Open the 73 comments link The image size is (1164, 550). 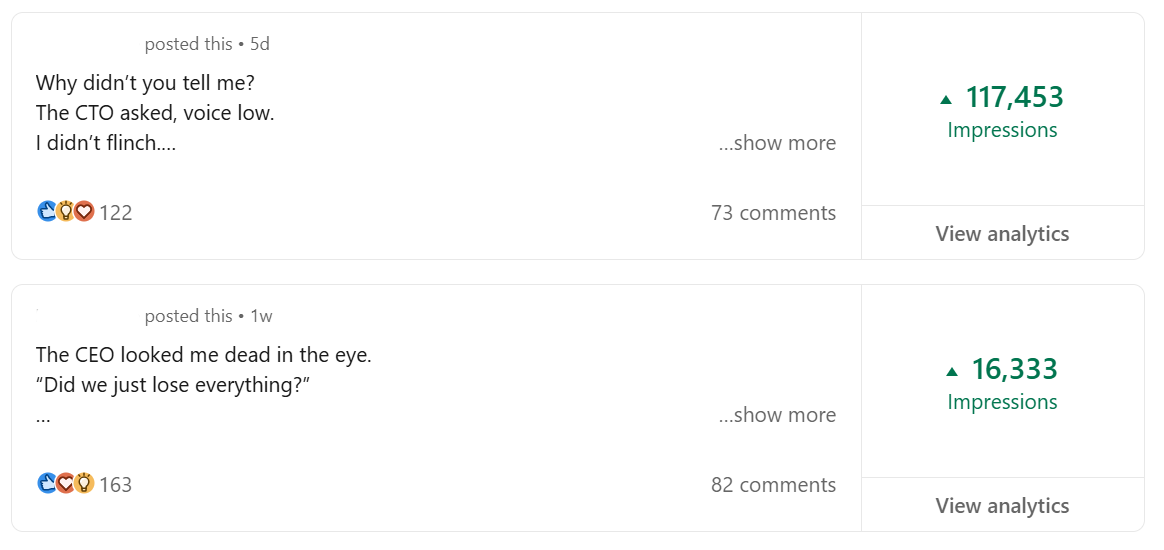click(x=773, y=213)
